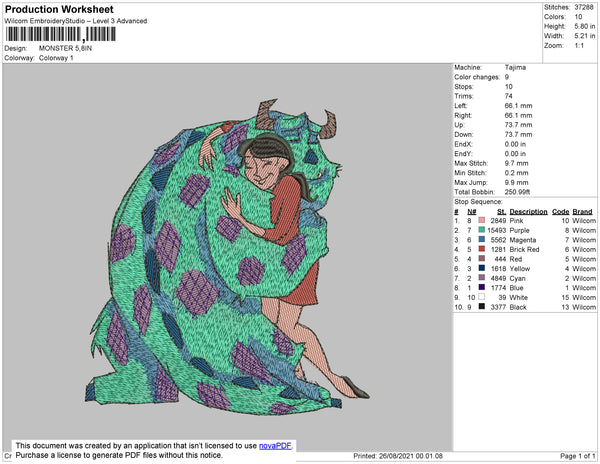This screenshot has width=600, height=464.
Task: Click the 'Description' column header
Action: tap(528, 212)
